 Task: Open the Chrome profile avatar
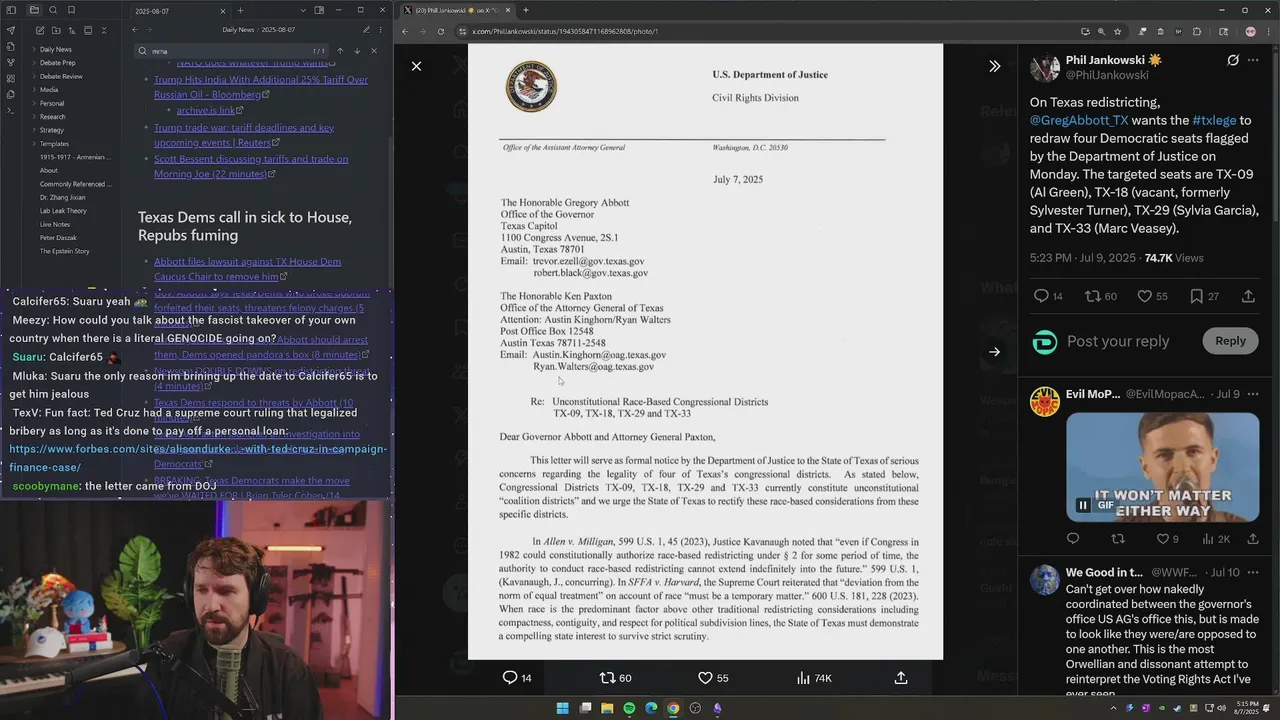(x=1250, y=31)
